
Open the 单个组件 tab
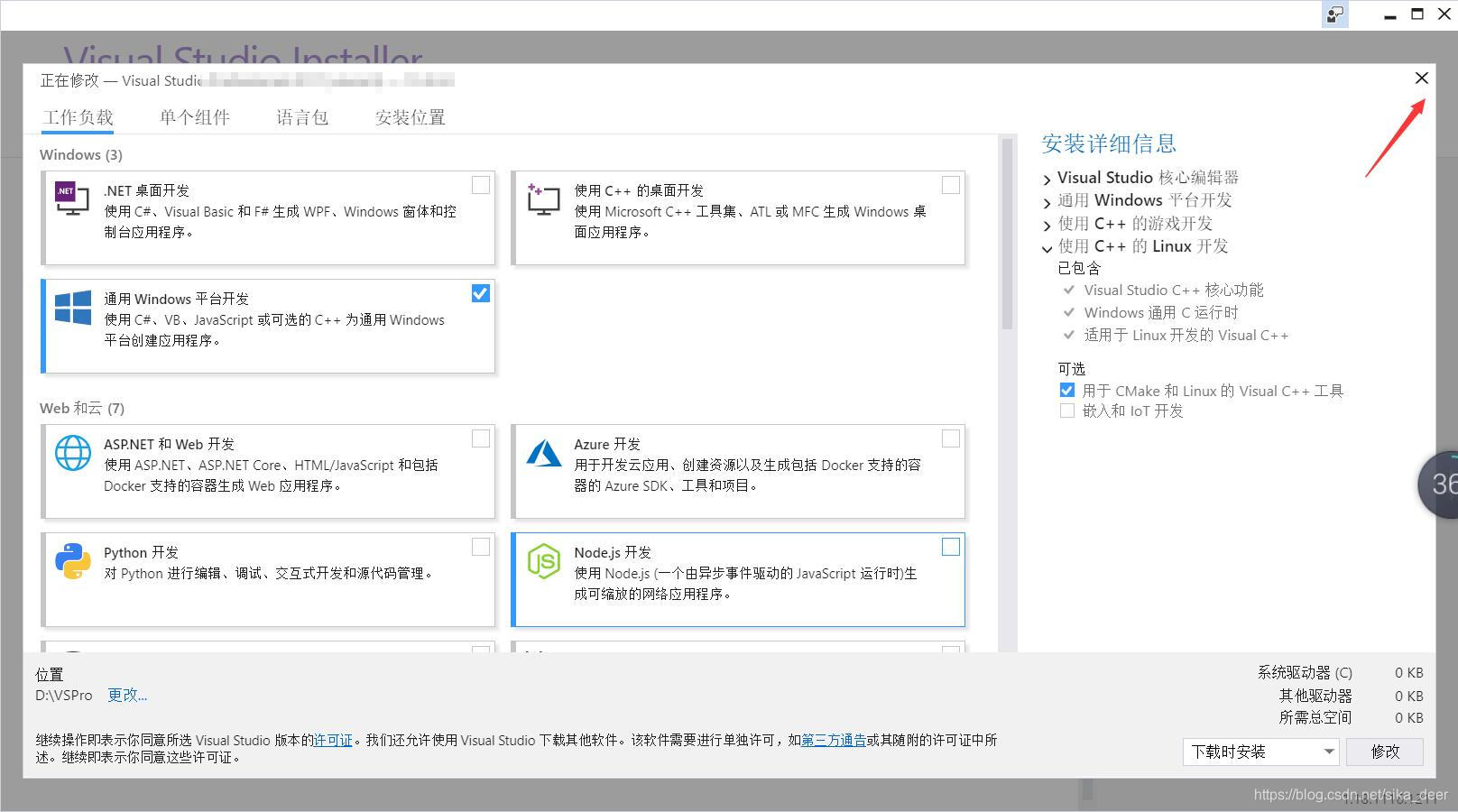tap(195, 117)
